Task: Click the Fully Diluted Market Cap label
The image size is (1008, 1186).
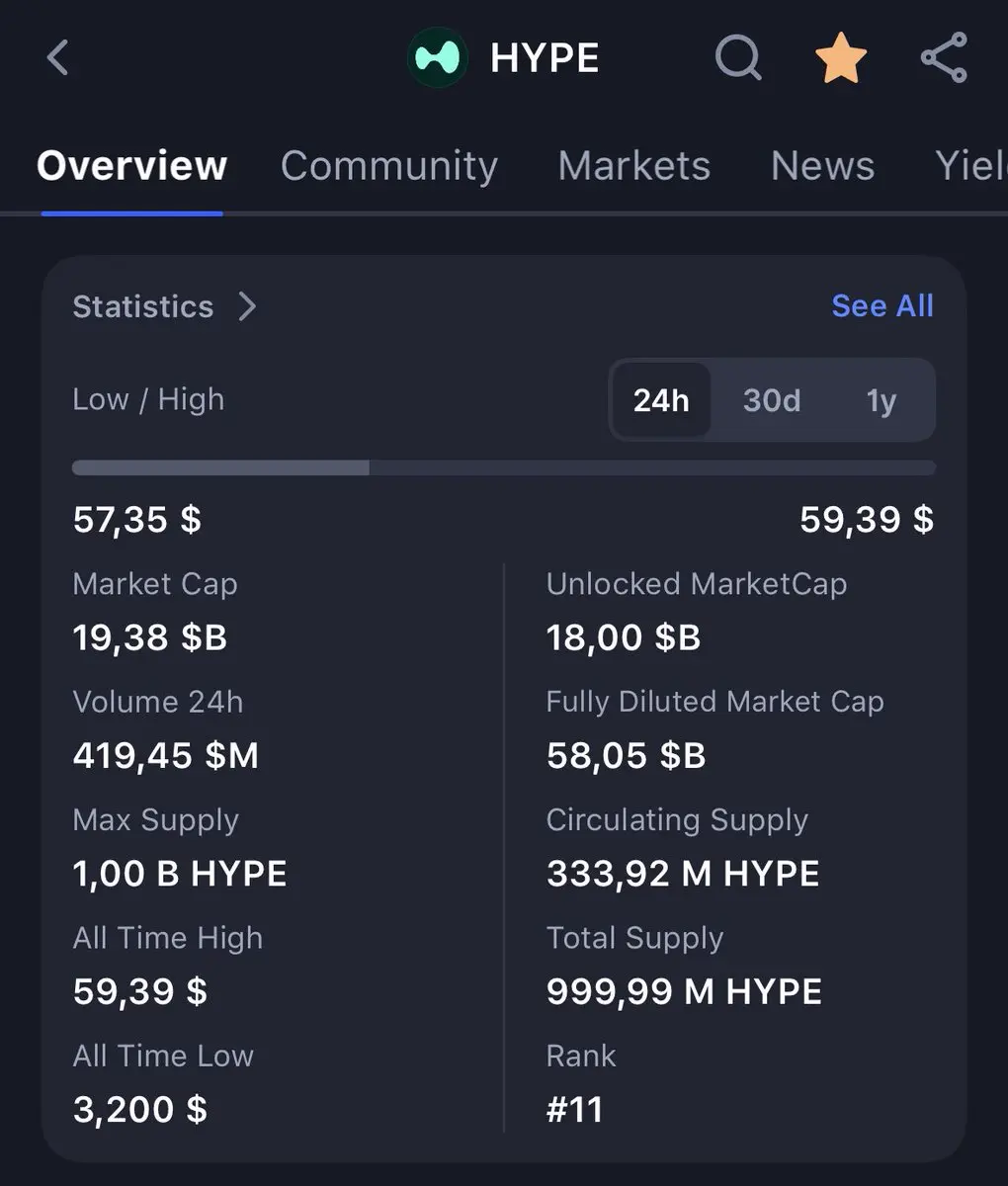Action: click(714, 702)
